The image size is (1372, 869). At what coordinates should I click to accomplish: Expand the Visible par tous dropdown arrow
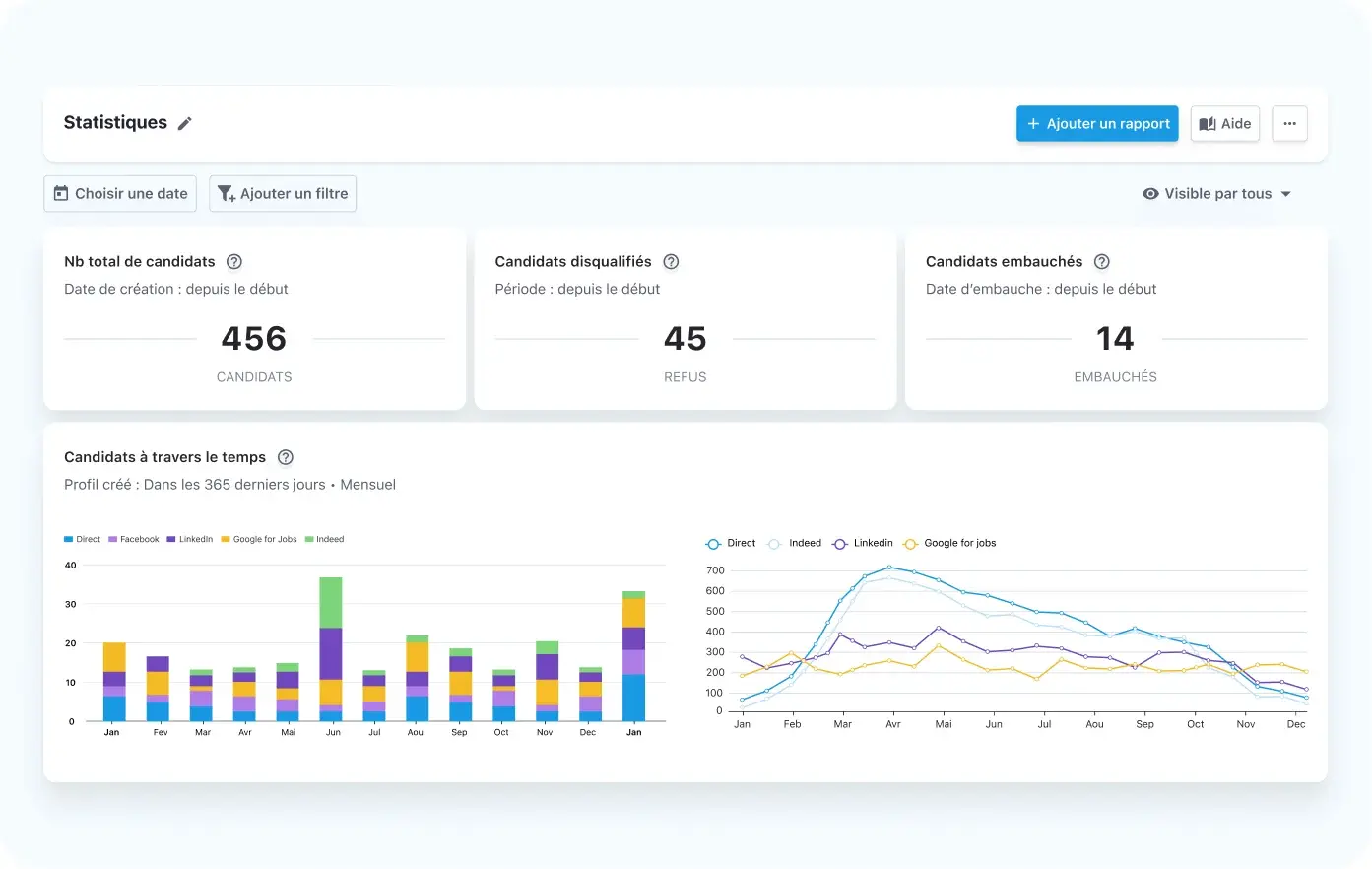tap(1286, 194)
